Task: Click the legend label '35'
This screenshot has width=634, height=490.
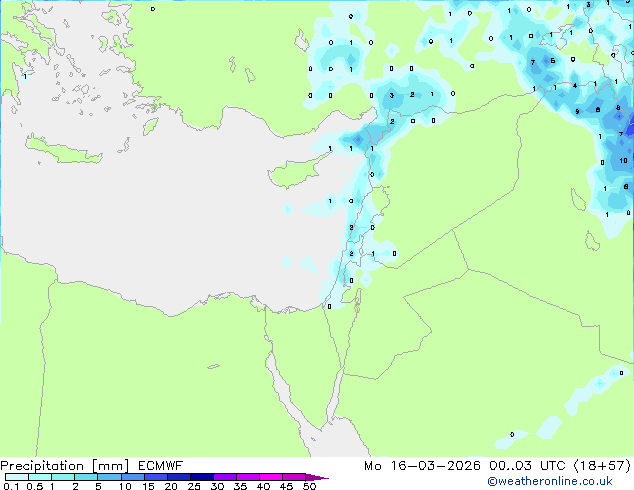Action: [x=240, y=486]
